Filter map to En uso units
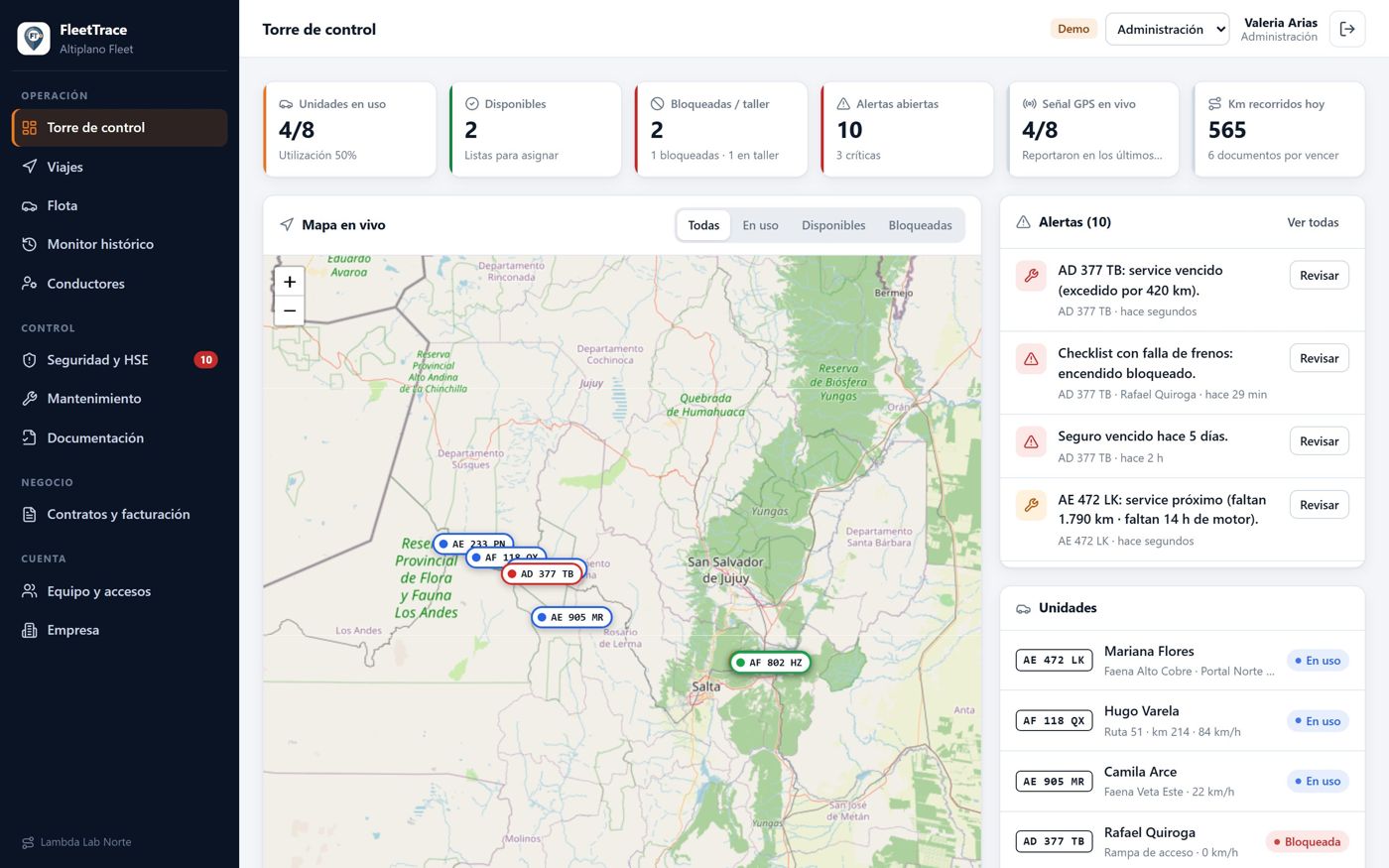This screenshot has width=1389, height=868. 760,225
